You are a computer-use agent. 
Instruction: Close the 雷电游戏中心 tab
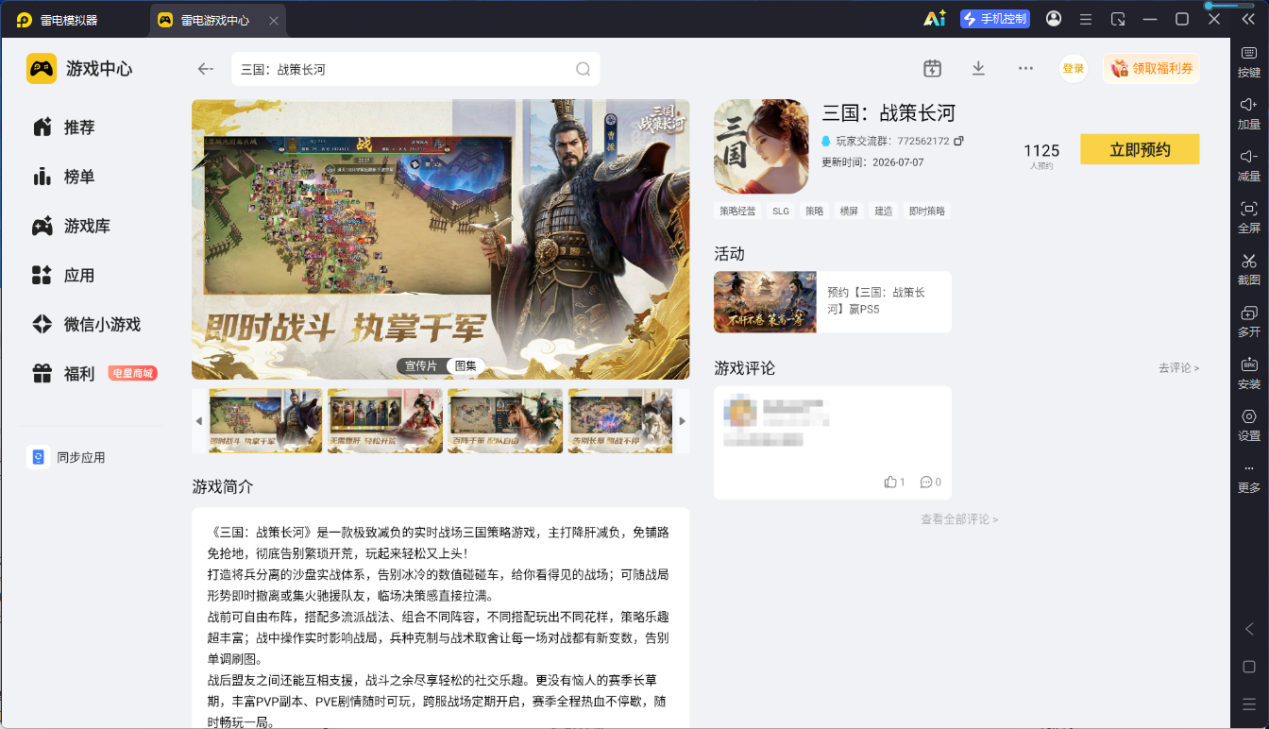274,20
